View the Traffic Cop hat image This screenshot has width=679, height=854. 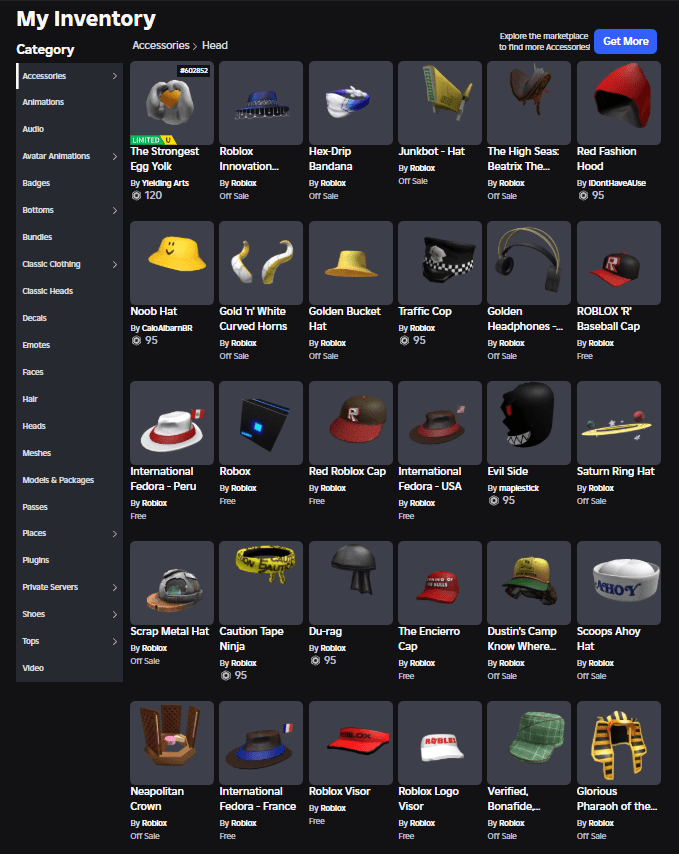pyautogui.click(x=440, y=263)
